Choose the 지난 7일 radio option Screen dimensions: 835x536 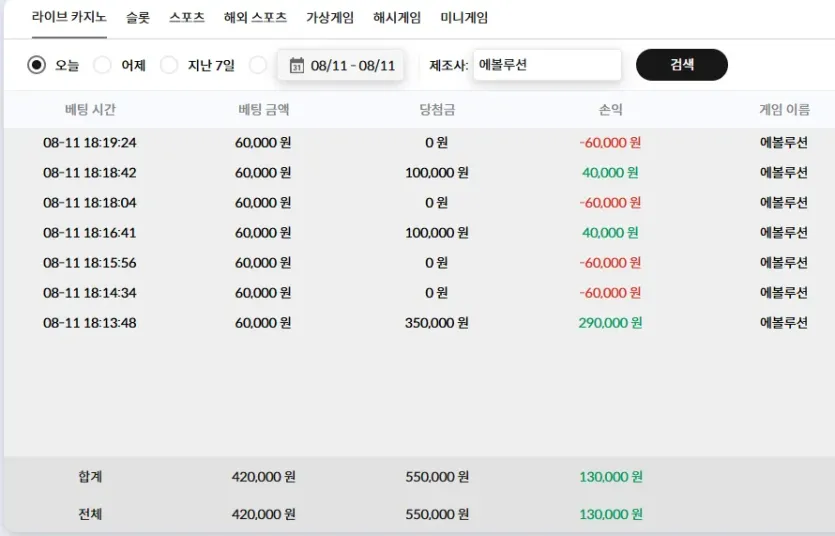click(x=169, y=65)
